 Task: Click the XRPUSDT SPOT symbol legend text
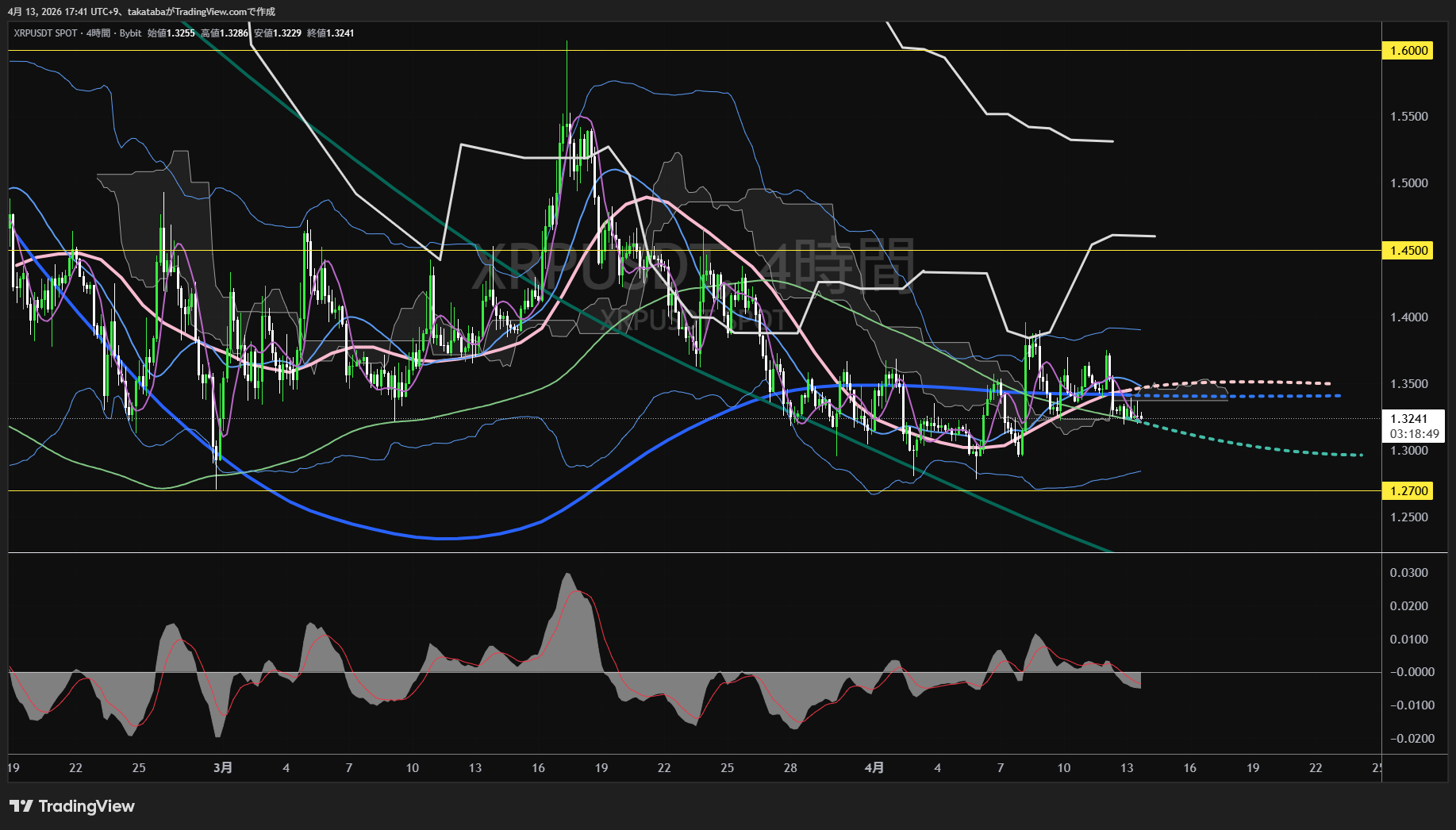click(46, 33)
